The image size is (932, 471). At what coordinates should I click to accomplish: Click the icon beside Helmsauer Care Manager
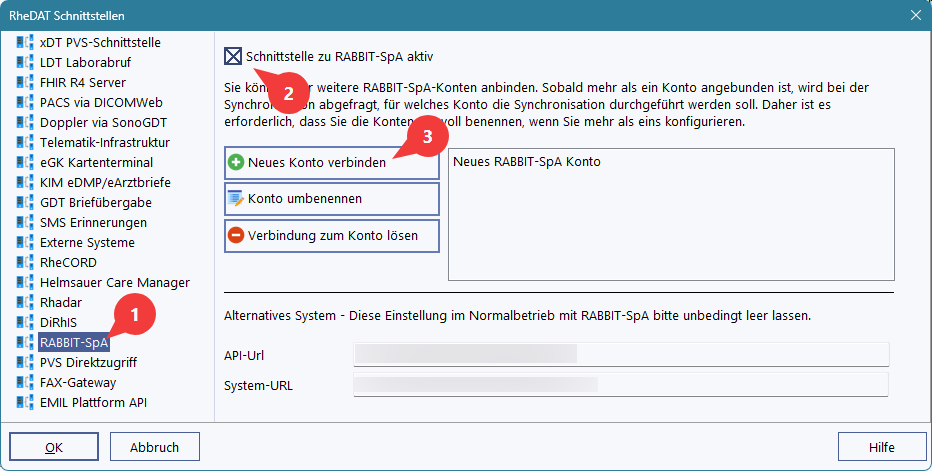tap(25, 282)
